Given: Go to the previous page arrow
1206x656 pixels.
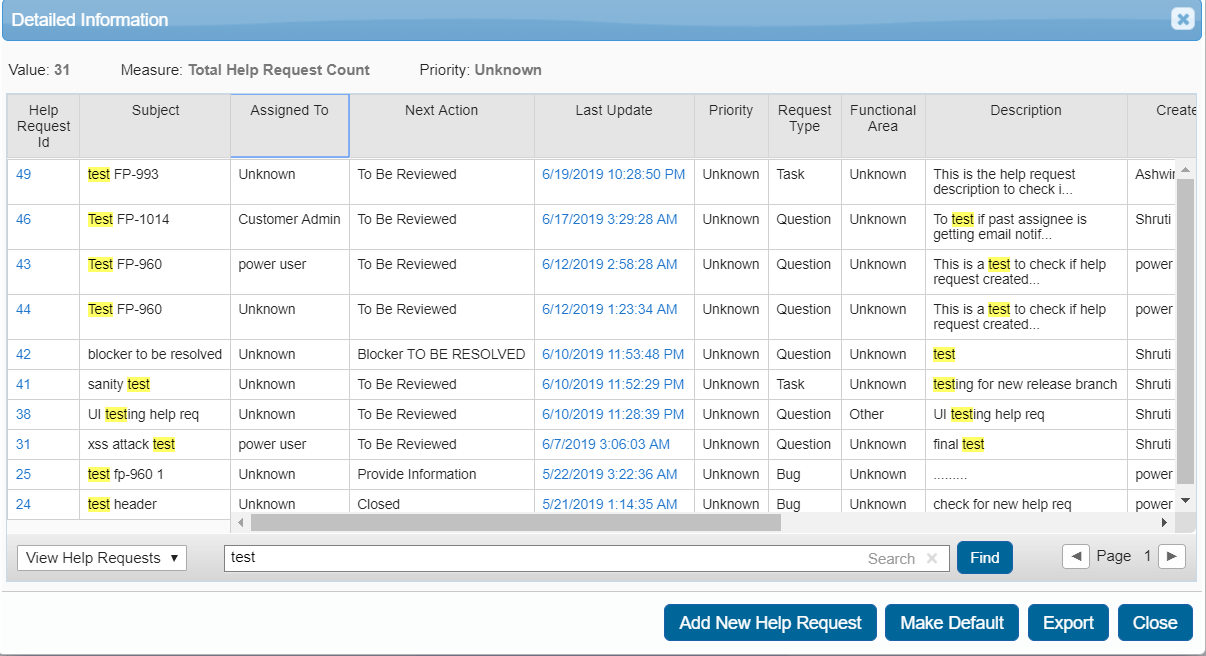Looking at the screenshot, I should point(1076,557).
